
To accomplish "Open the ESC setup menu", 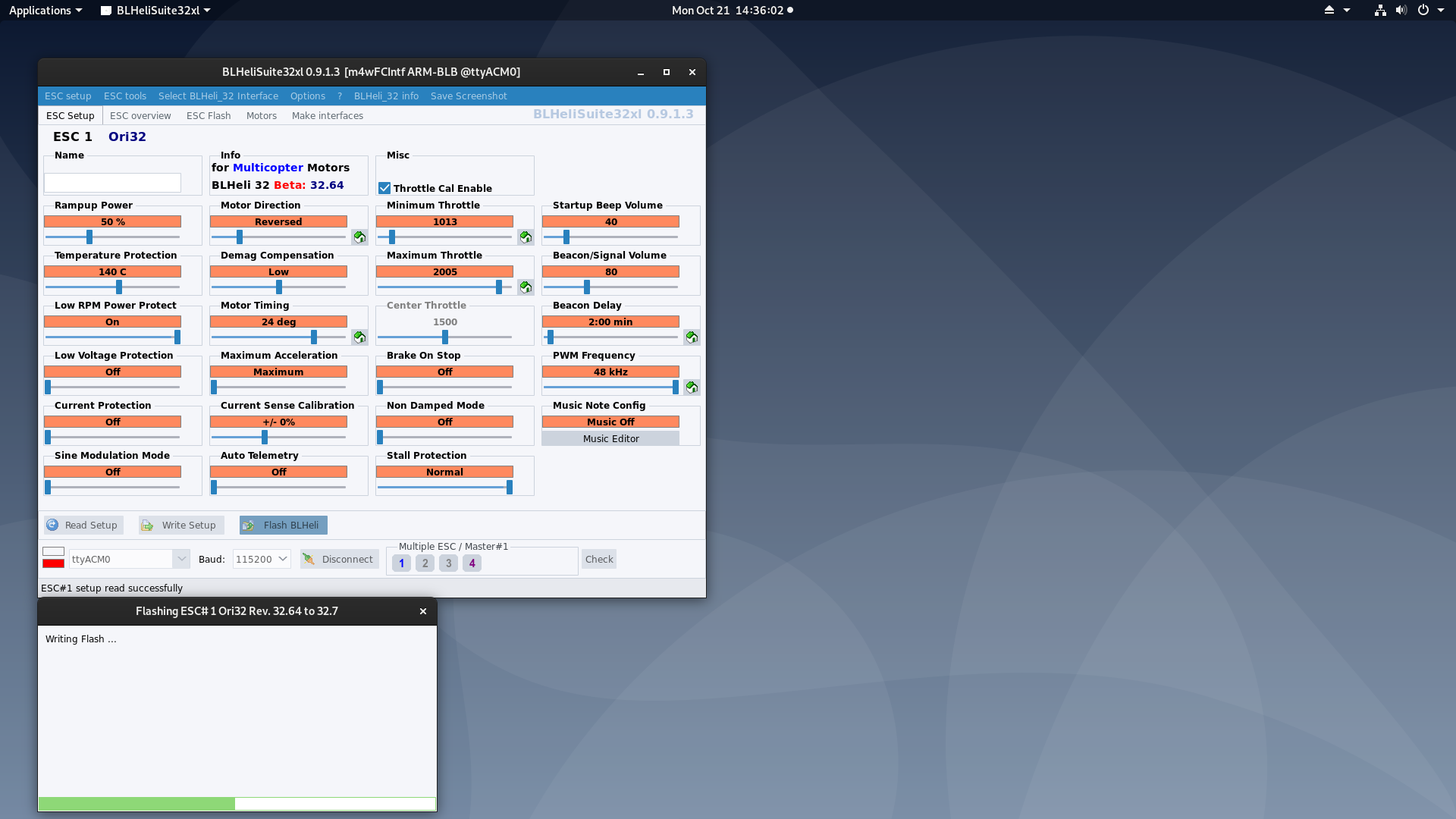I will 68,96.
